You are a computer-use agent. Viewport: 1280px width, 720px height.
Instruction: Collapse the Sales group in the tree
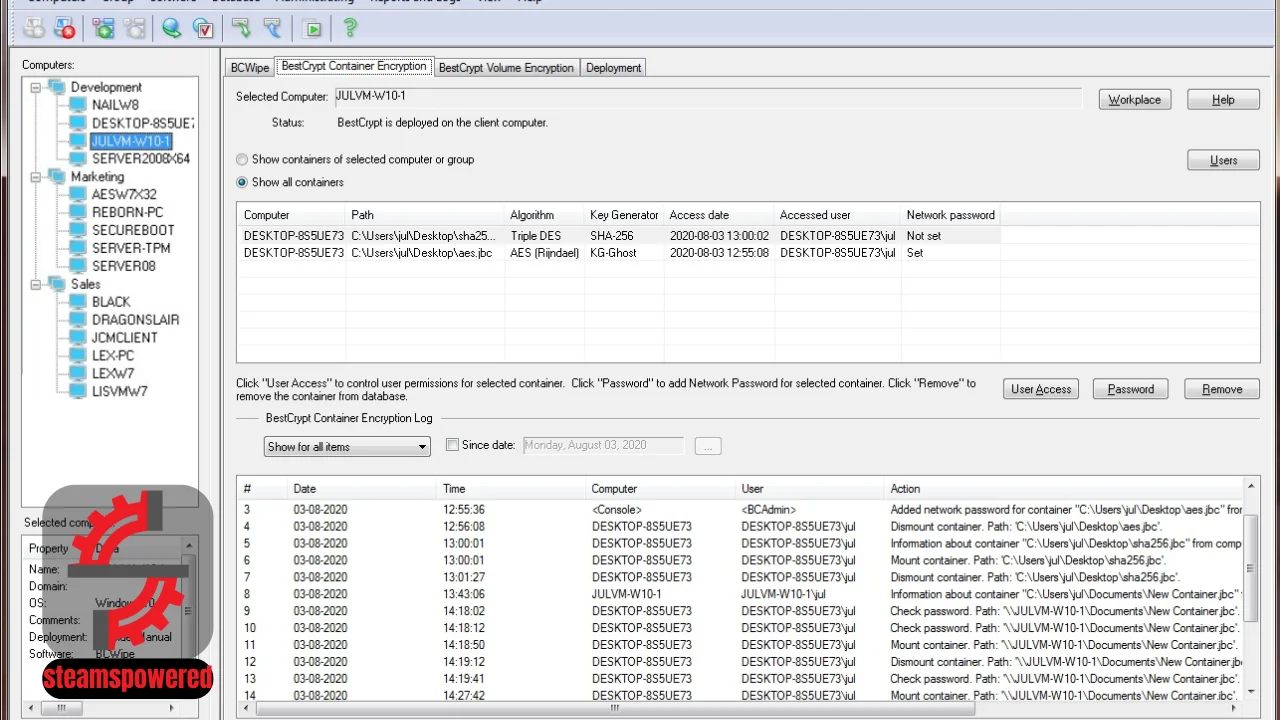point(35,284)
